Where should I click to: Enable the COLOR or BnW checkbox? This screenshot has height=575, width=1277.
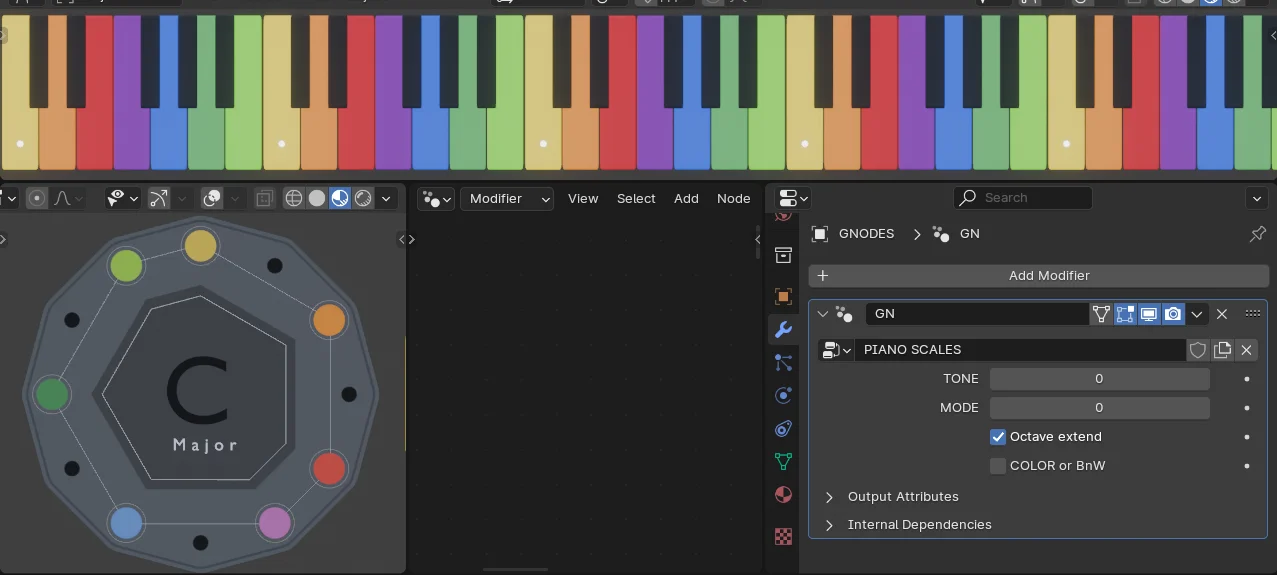click(998, 466)
